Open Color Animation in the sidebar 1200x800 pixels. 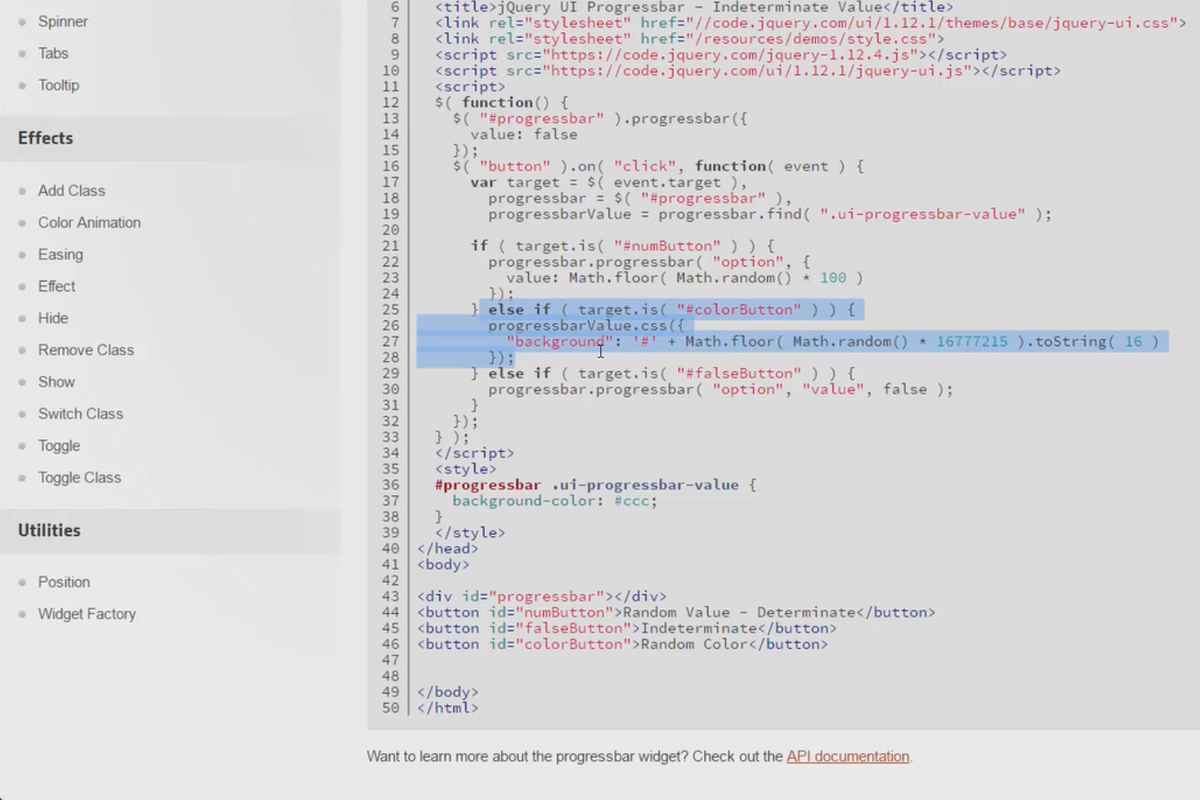pyautogui.click(x=89, y=222)
